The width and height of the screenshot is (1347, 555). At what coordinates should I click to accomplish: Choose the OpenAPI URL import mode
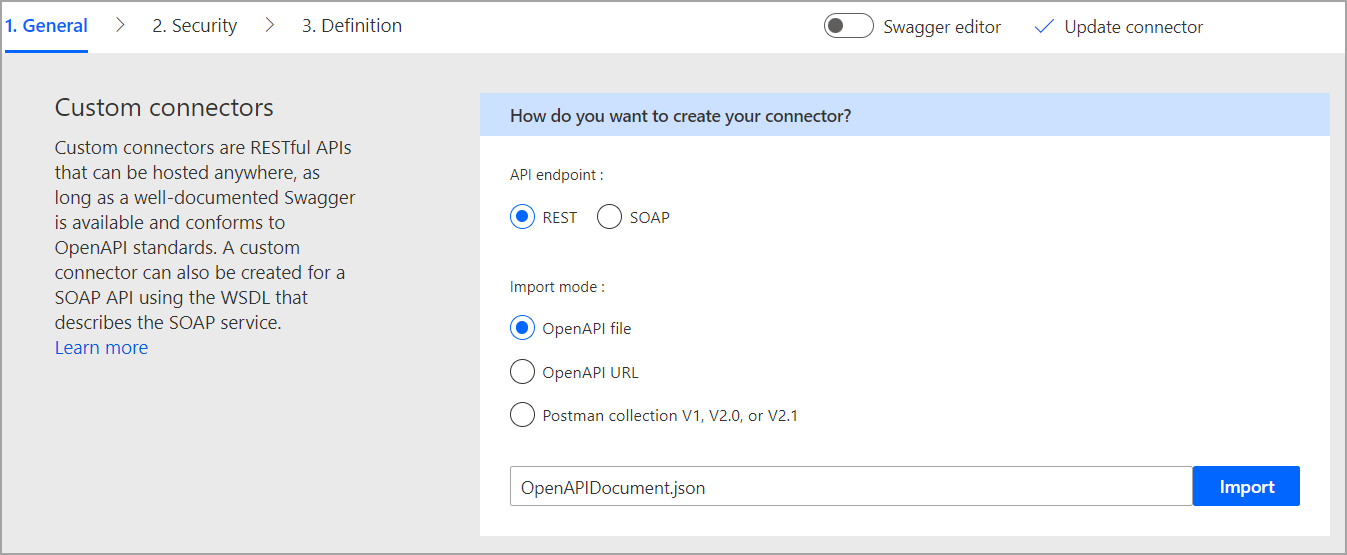pos(522,372)
